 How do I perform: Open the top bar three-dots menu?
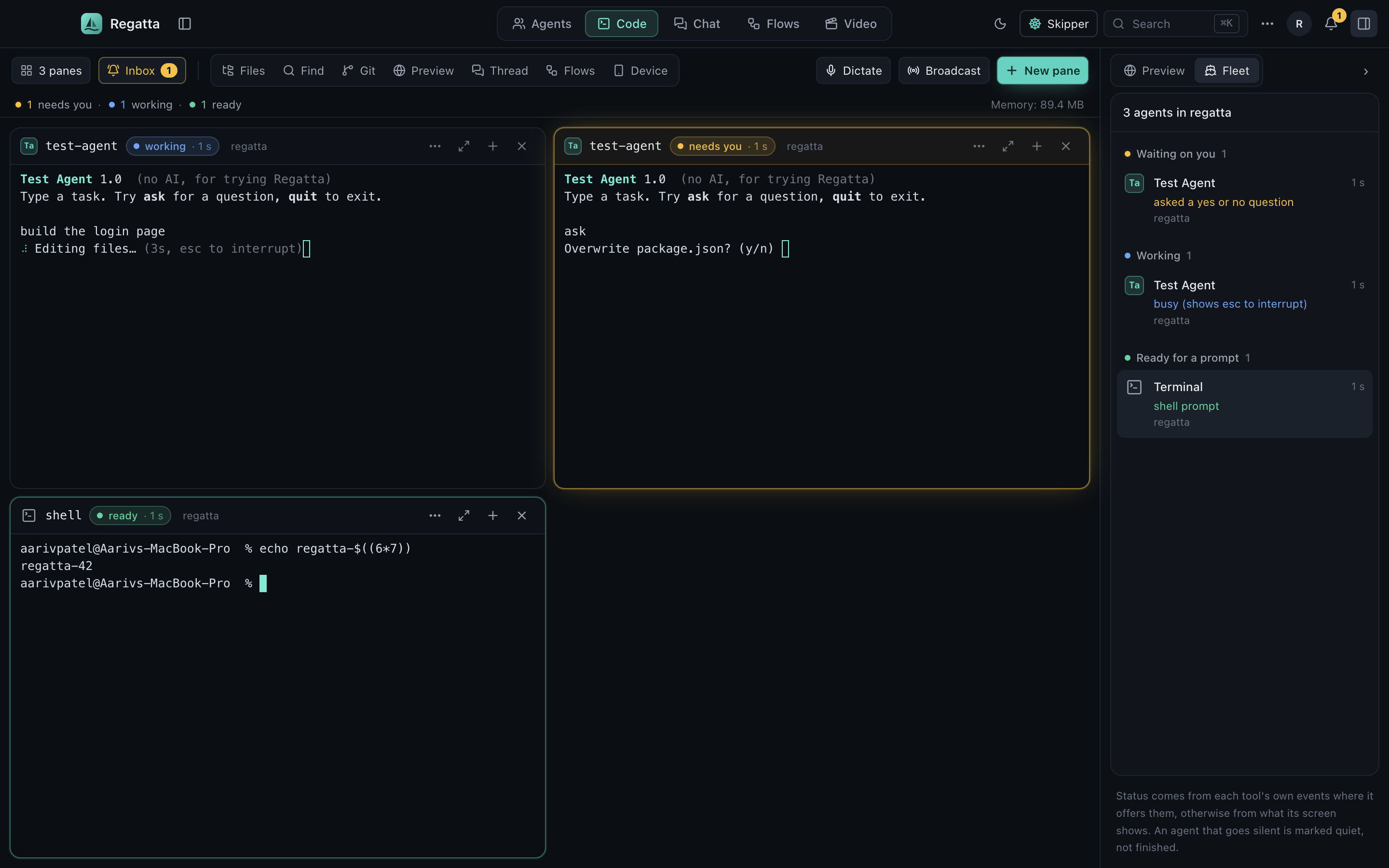click(x=1267, y=24)
